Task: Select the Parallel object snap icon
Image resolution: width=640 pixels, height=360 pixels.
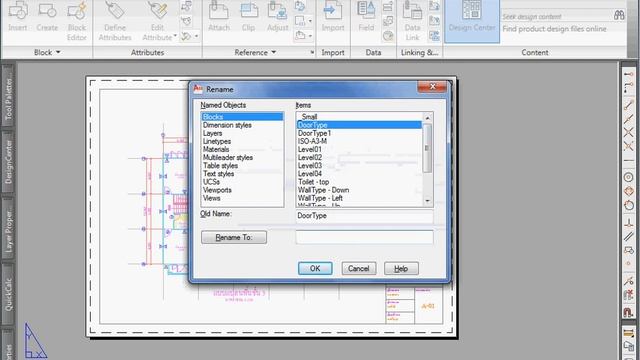Action: coord(629,236)
